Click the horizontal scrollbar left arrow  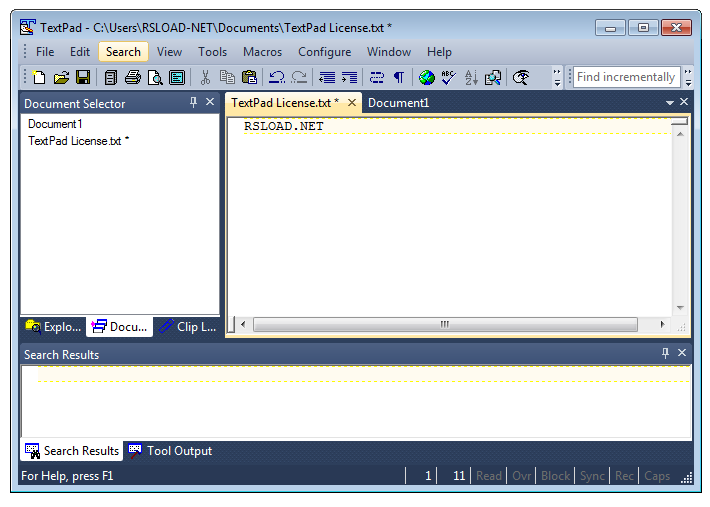[x=243, y=324]
